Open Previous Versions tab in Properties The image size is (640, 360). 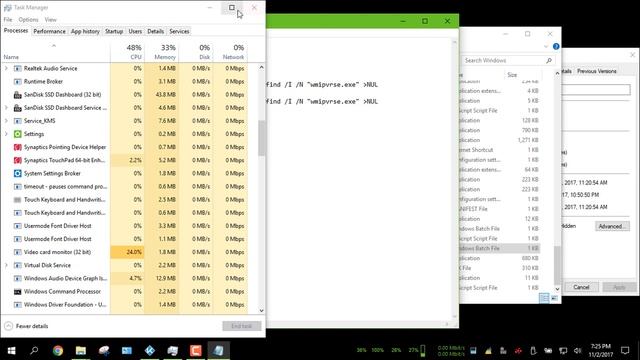[x=596, y=71]
